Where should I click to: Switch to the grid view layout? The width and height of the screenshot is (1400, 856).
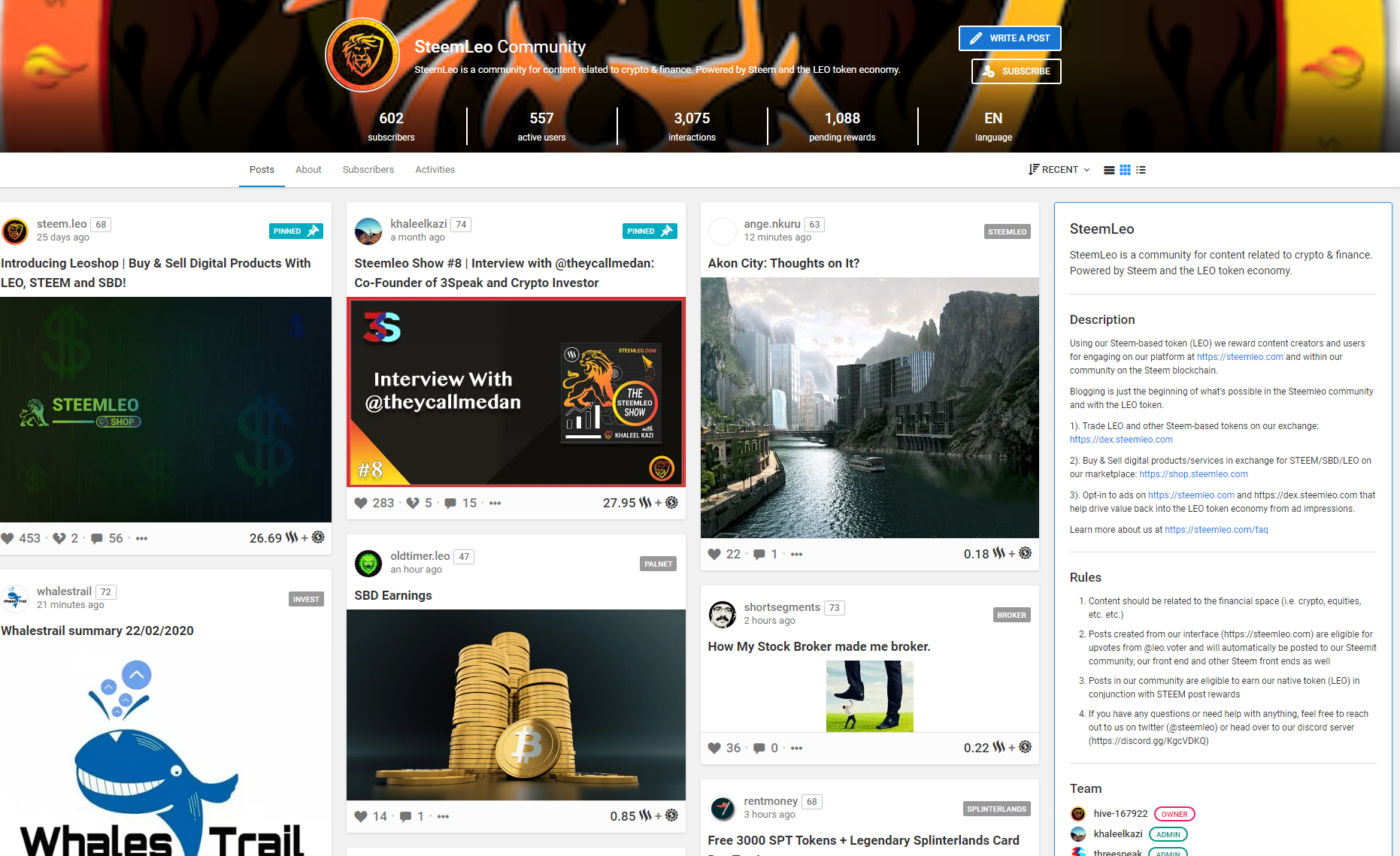(1125, 170)
